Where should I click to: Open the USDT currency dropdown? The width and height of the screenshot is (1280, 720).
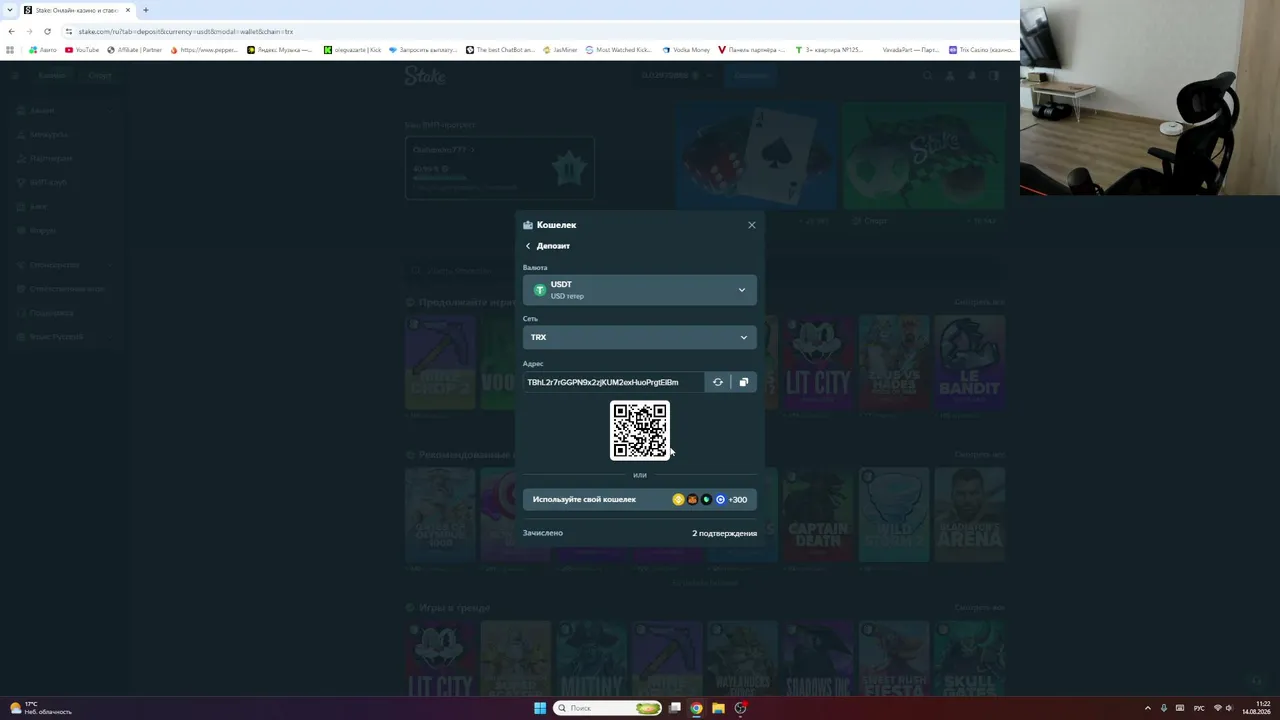640,290
